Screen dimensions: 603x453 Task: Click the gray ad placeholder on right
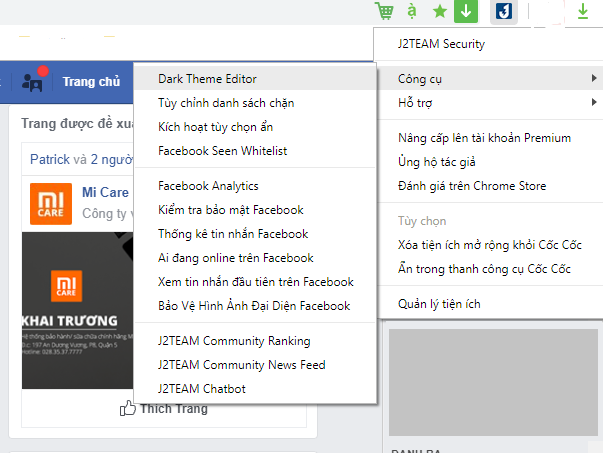pyautogui.click(x=493, y=382)
